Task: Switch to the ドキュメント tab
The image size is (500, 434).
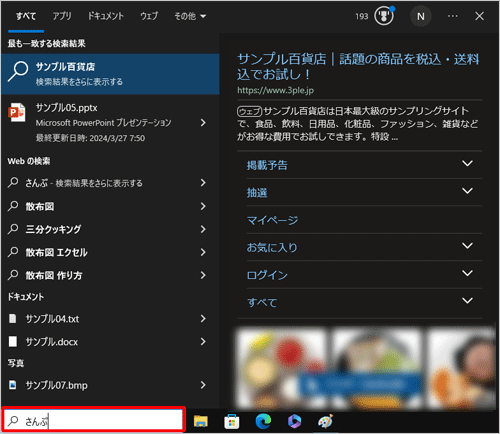Action: [x=106, y=16]
